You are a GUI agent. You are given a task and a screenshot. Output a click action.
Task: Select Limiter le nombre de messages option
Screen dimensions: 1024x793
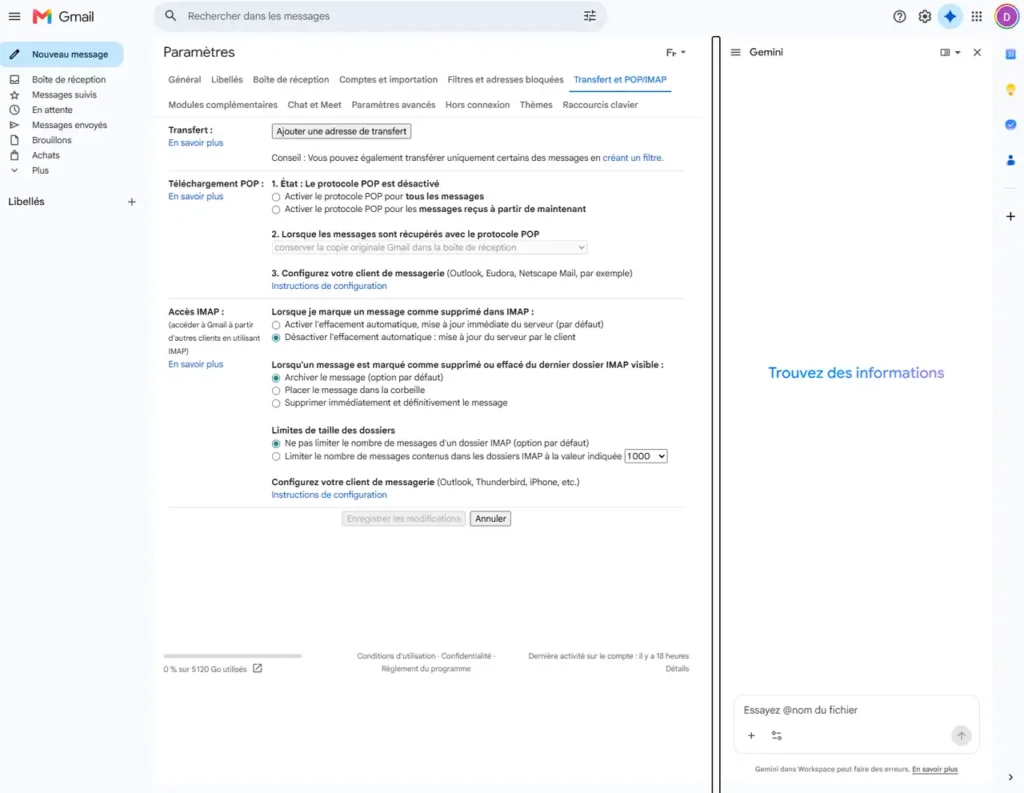[276, 457]
